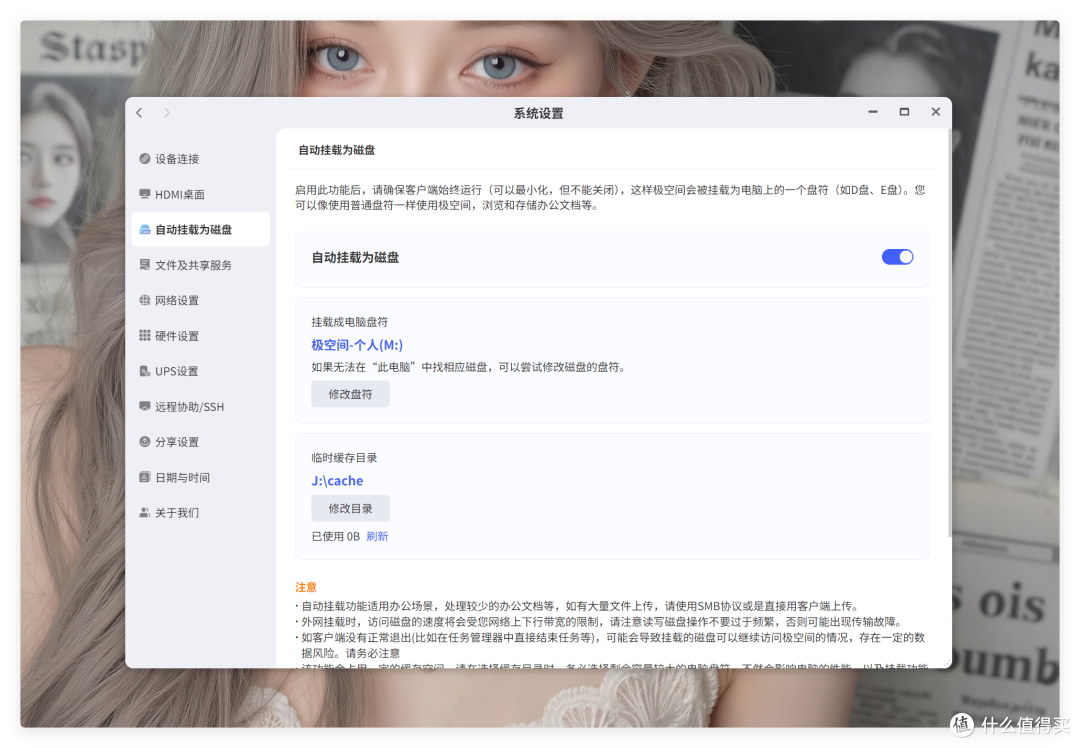This screenshot has height=748, width=1080.
Task: Turn off the 自动挂载为磁盘 switch
Action: [897, 257]
